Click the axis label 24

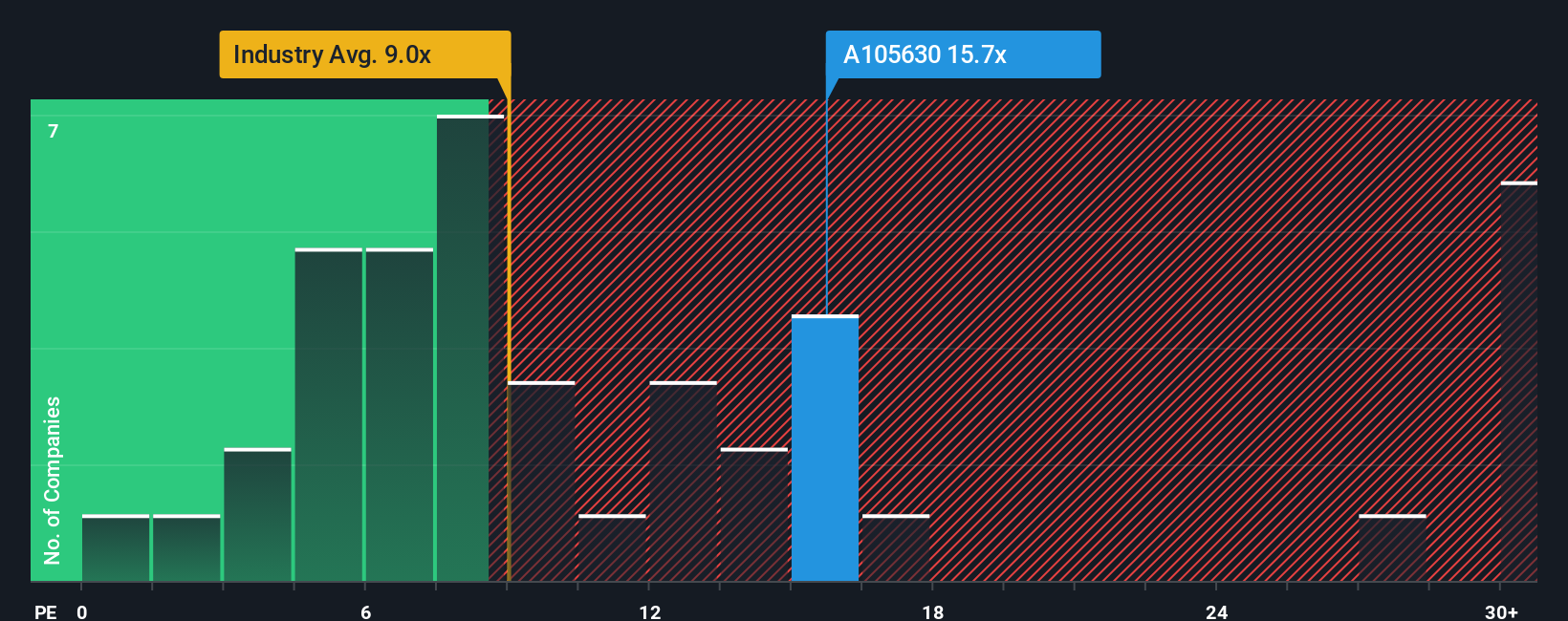[x=1216, y=611]
